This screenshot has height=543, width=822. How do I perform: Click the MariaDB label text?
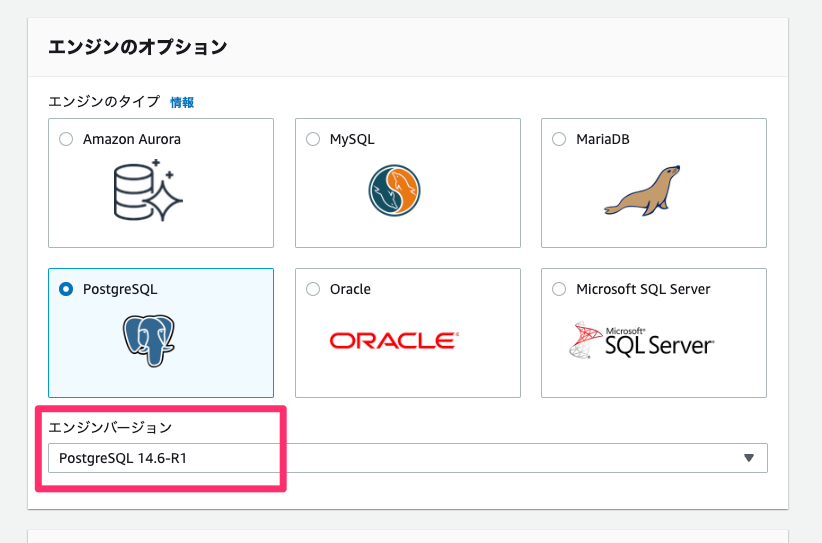click(602, 139)
